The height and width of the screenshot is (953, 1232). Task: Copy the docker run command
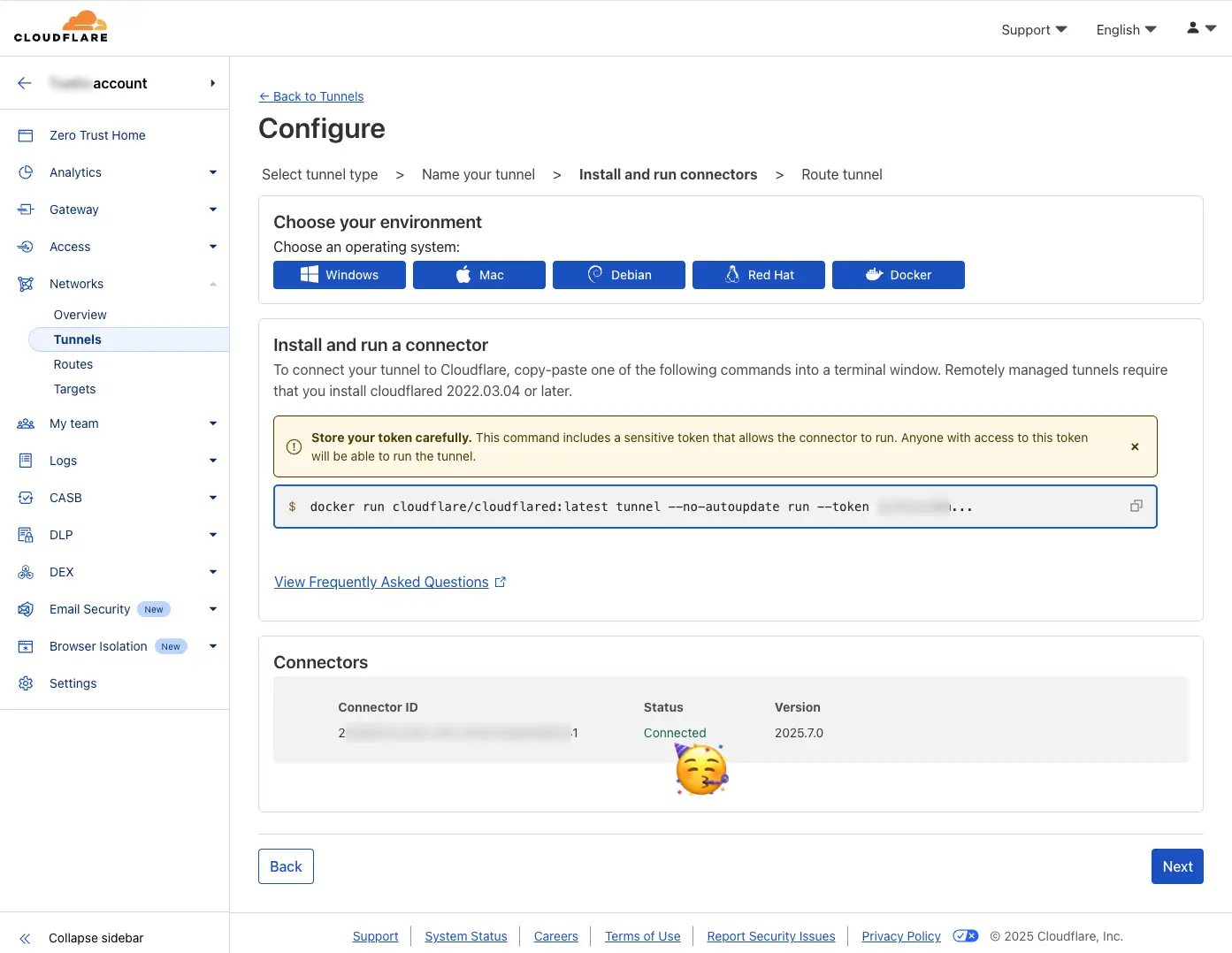click(1136, 506)
